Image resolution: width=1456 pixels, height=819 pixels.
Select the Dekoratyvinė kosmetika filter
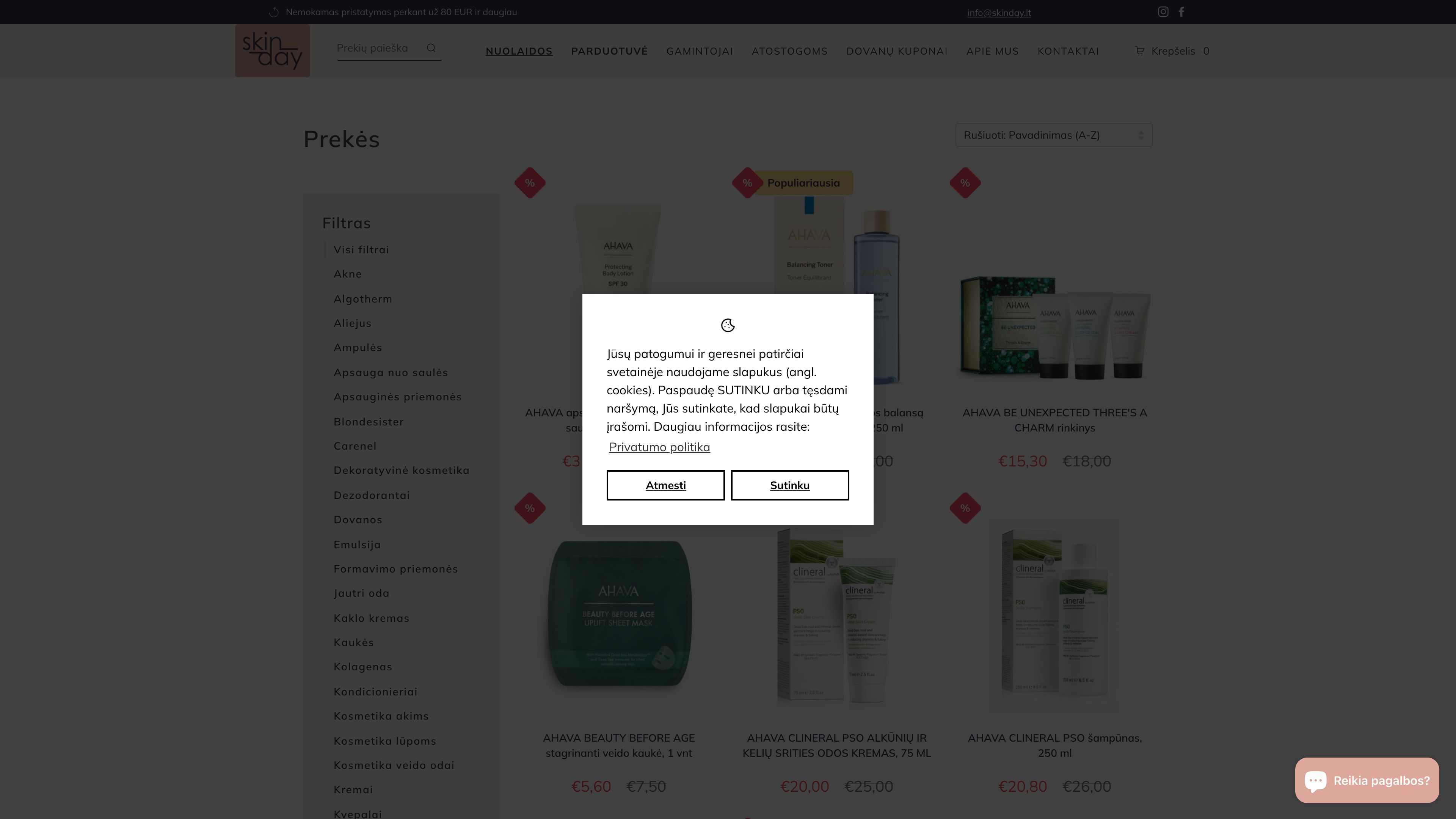tap(401, 470)
